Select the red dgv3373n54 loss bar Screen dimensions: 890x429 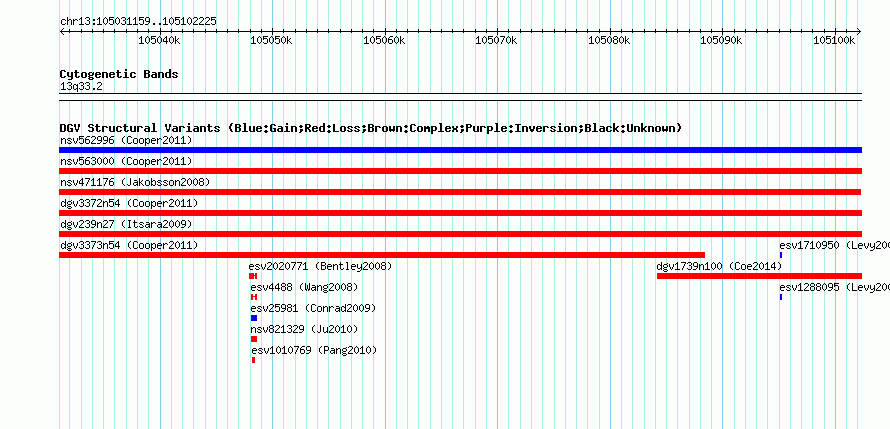[382, 255]
